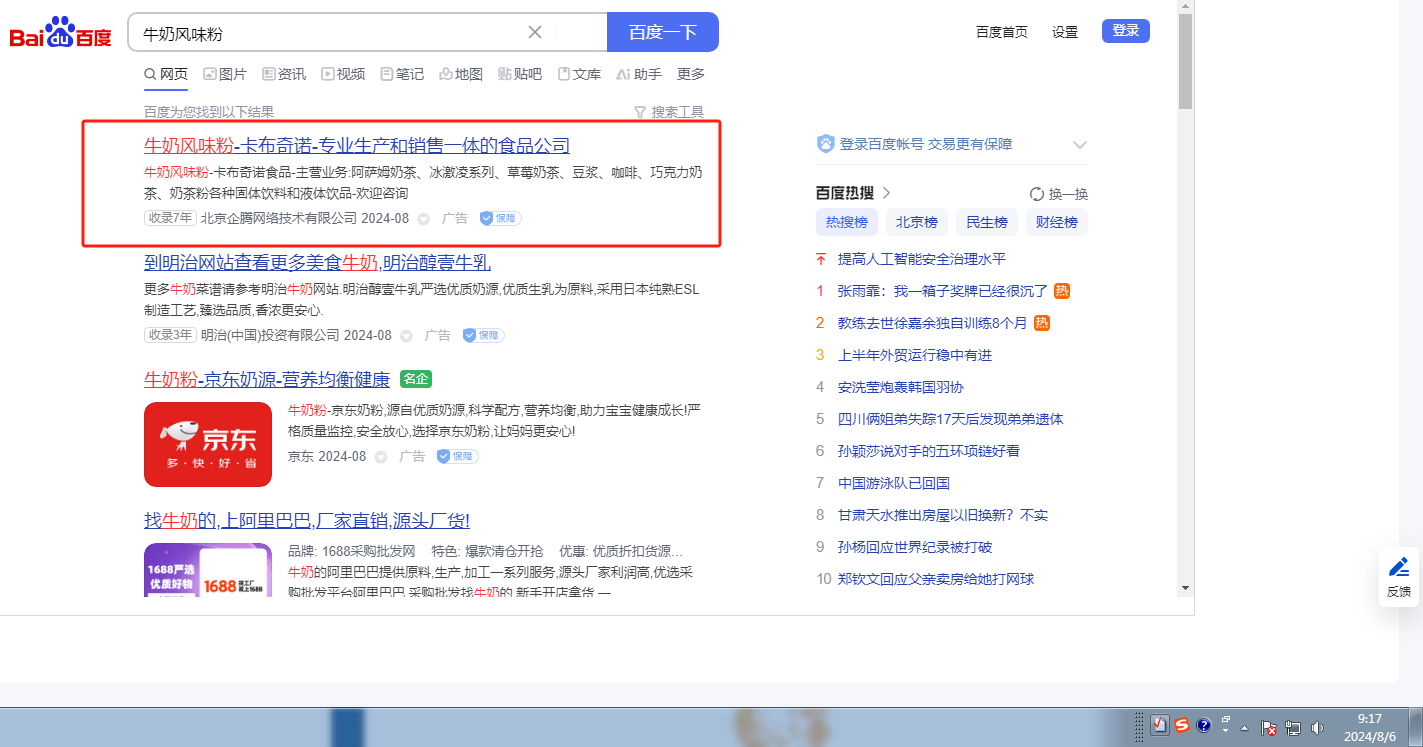Click the Baidu logo
Viewport: 1423px width, 747px height.
click(61, 33)
